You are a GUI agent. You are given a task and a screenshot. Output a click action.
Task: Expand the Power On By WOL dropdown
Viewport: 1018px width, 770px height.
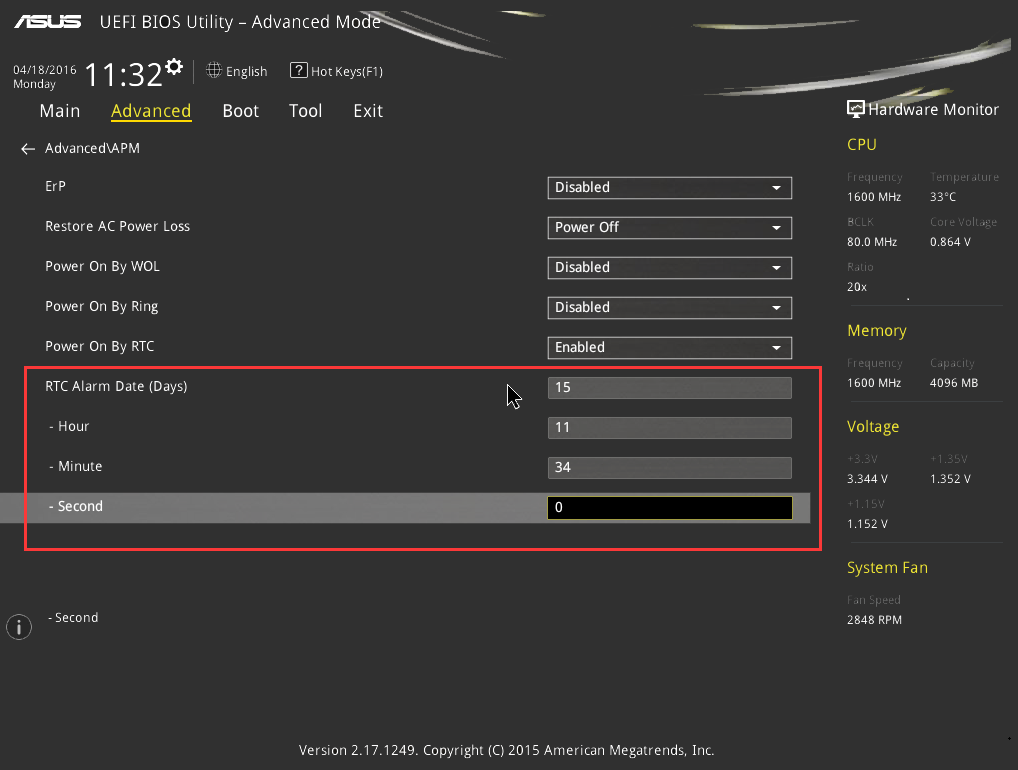coord(669,267)
